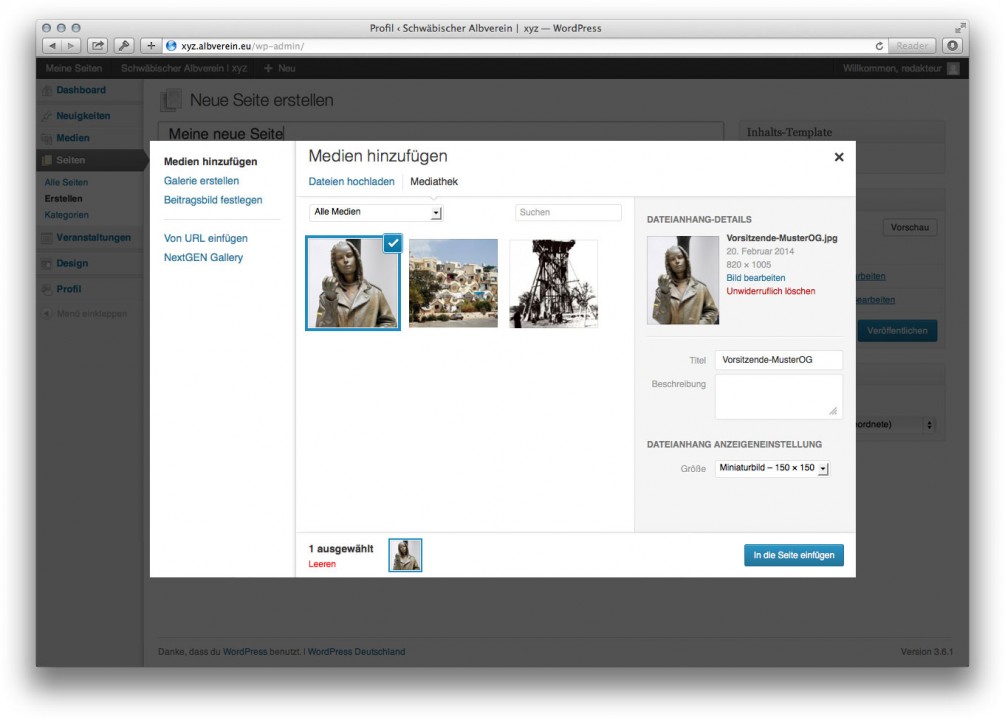Screen dimensions: 1005x719
Task: Click the Design icon in the sidebar
Action: pos(47,263)
